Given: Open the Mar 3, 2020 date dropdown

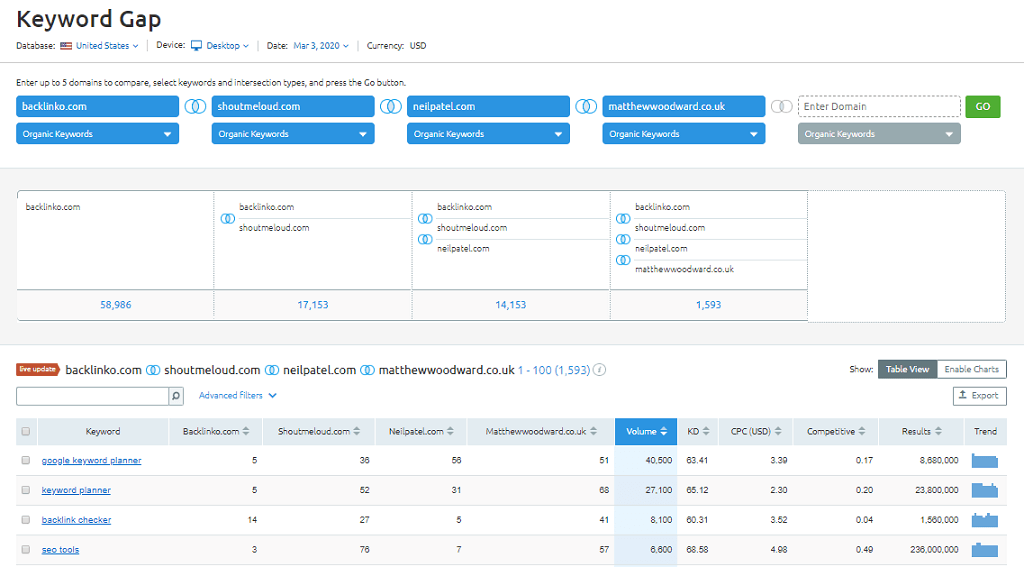Looking at the screenshot, I should [x=321, y=46].
